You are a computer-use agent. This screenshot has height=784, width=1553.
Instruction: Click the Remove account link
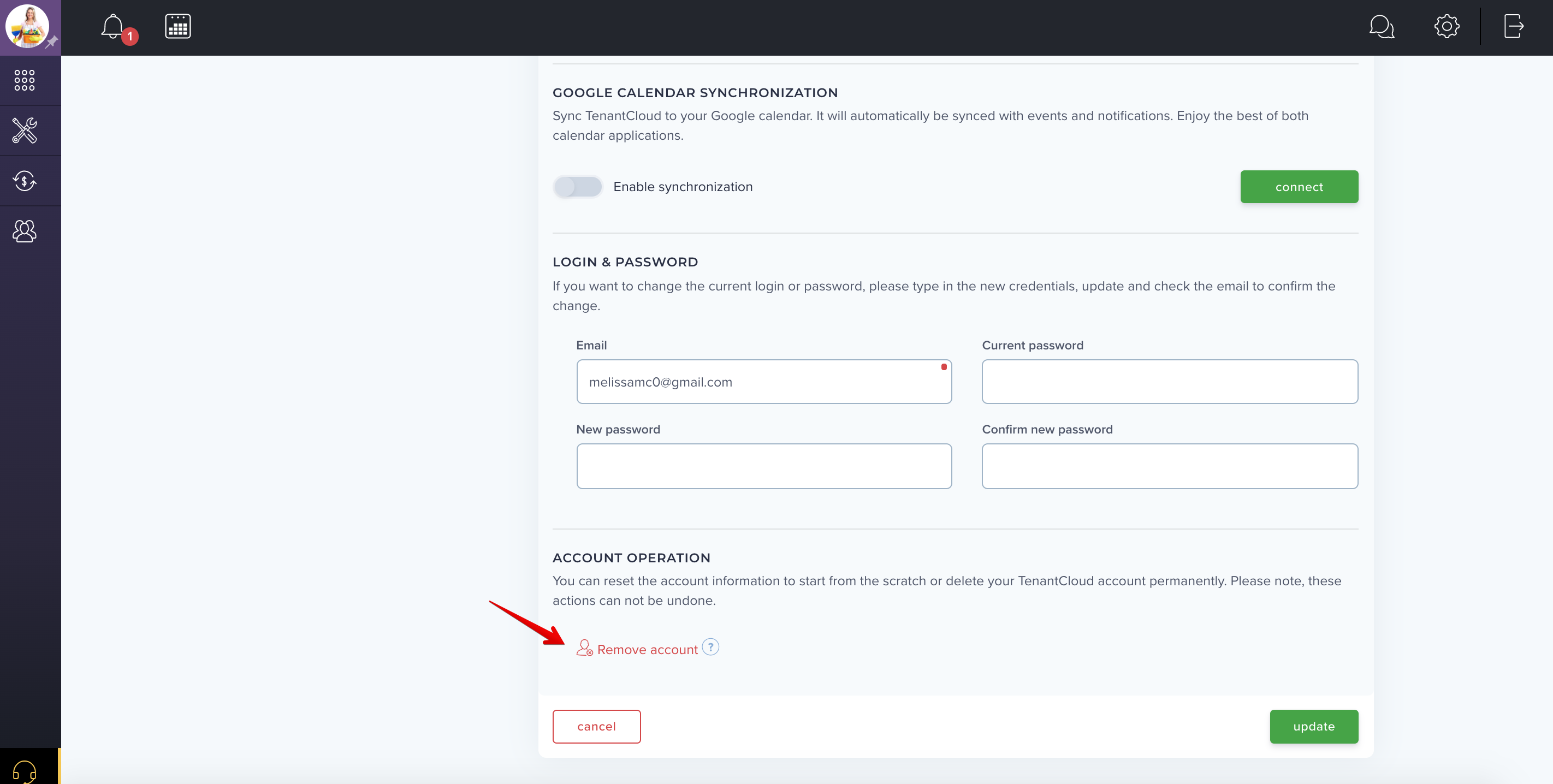(647, 650)
